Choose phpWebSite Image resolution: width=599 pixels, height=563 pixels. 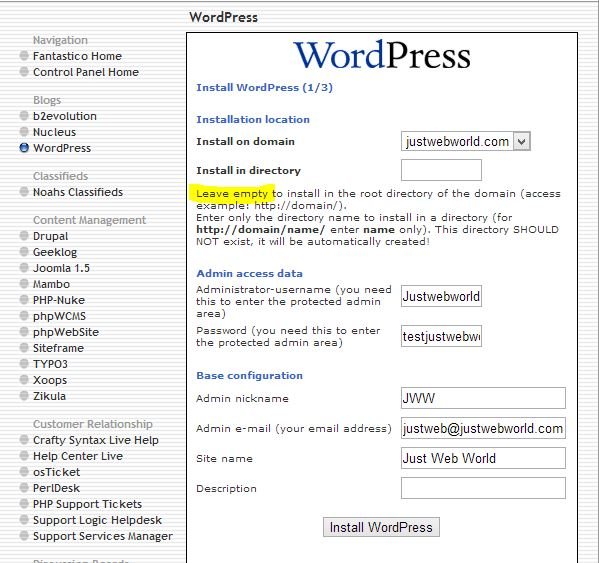coord(66,332)
